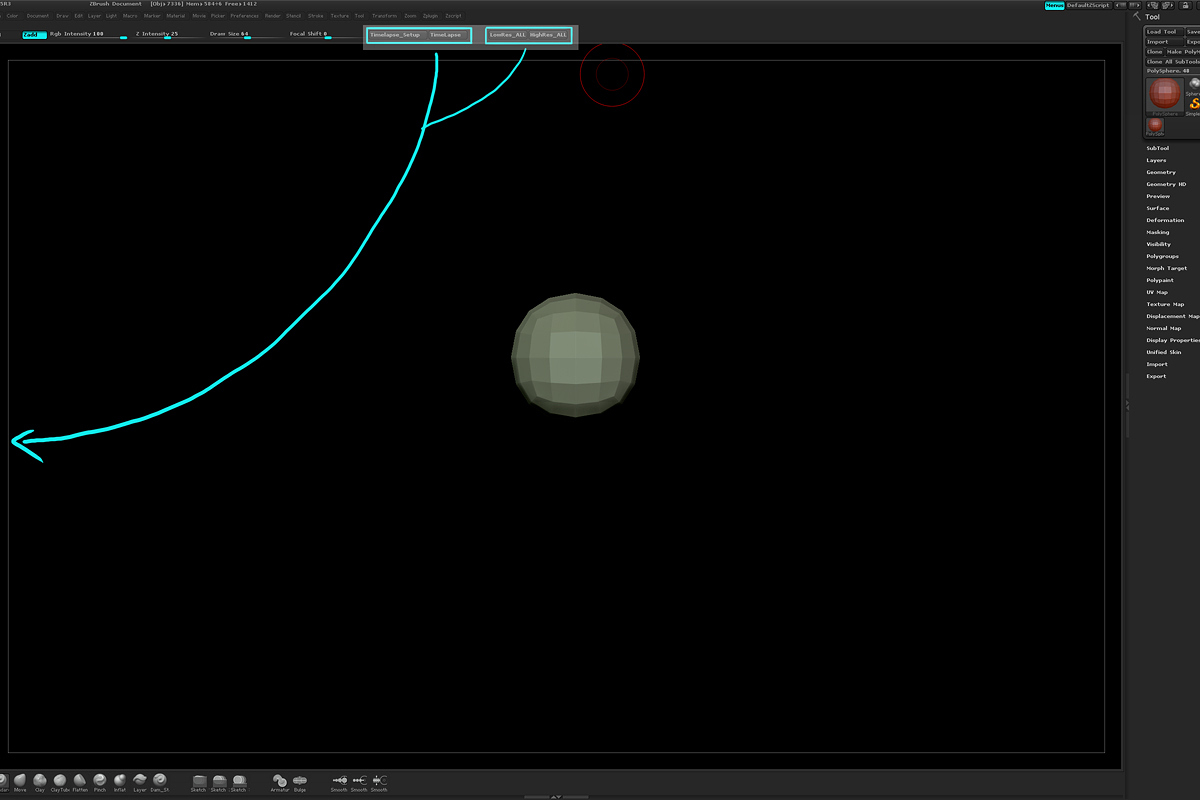Open the Draw menu
This screenshot has height=800, width=1200.
pos(63,16)
